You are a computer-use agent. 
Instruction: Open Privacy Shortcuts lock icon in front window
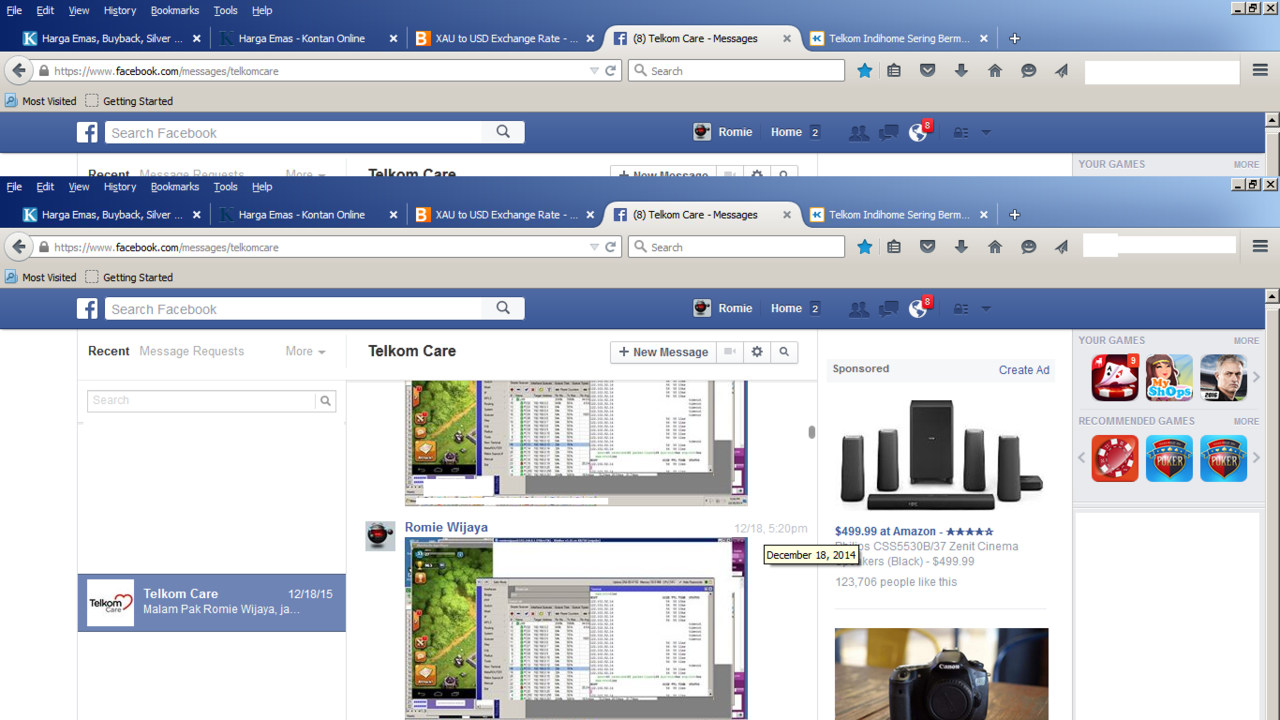960,309
